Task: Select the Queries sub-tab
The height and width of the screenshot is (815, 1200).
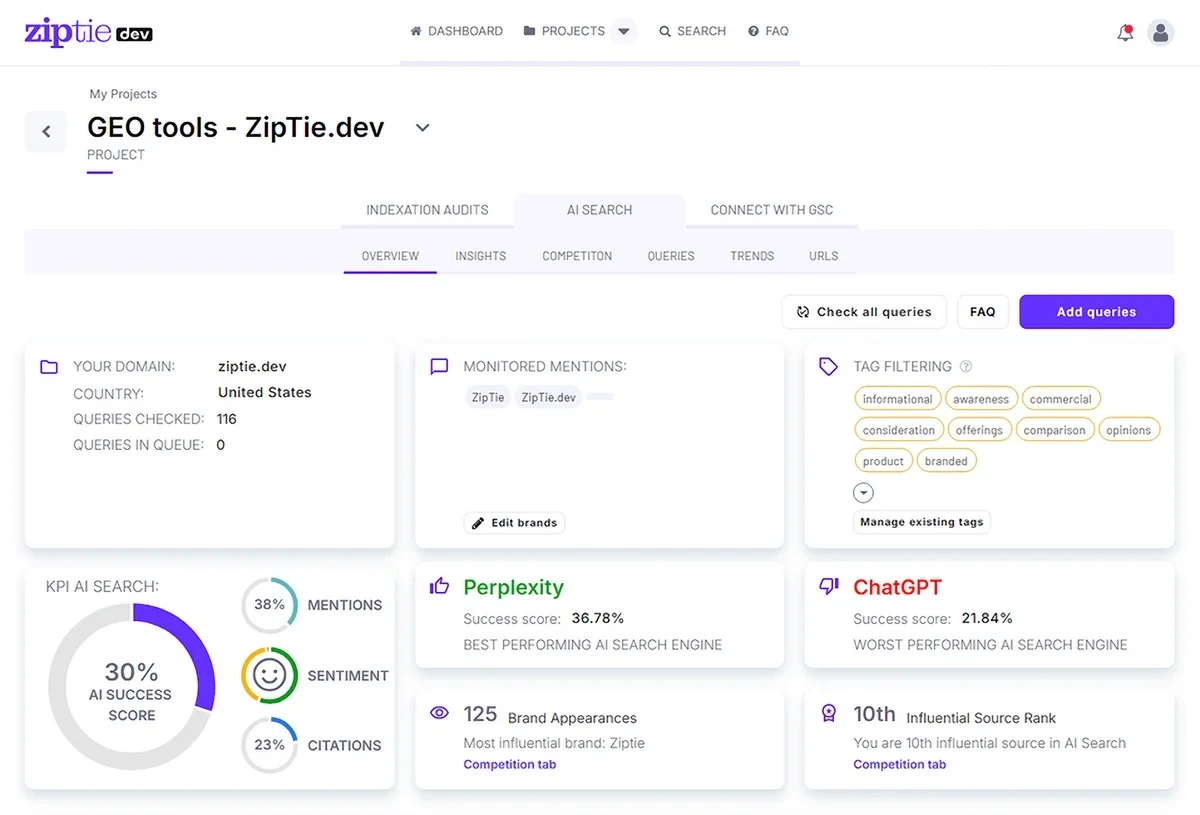Action: [671, 256]
